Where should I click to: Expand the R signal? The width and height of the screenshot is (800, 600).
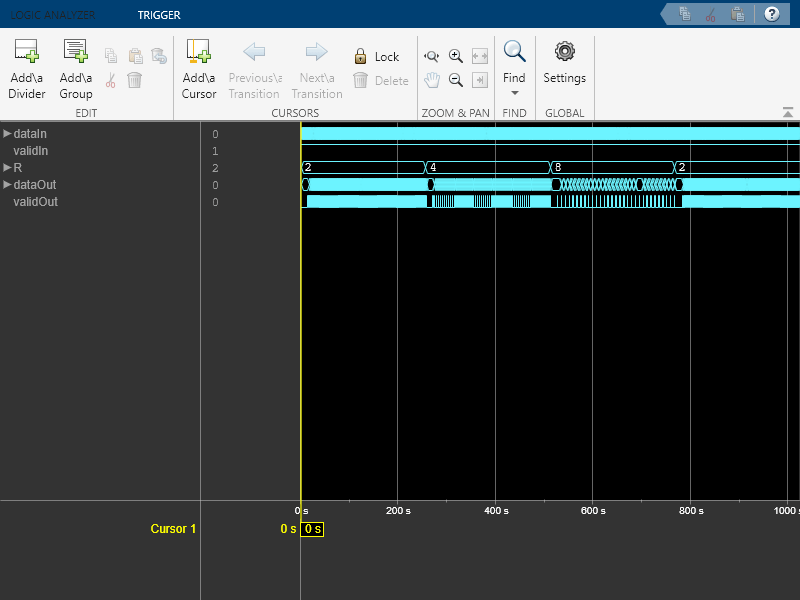7,167
